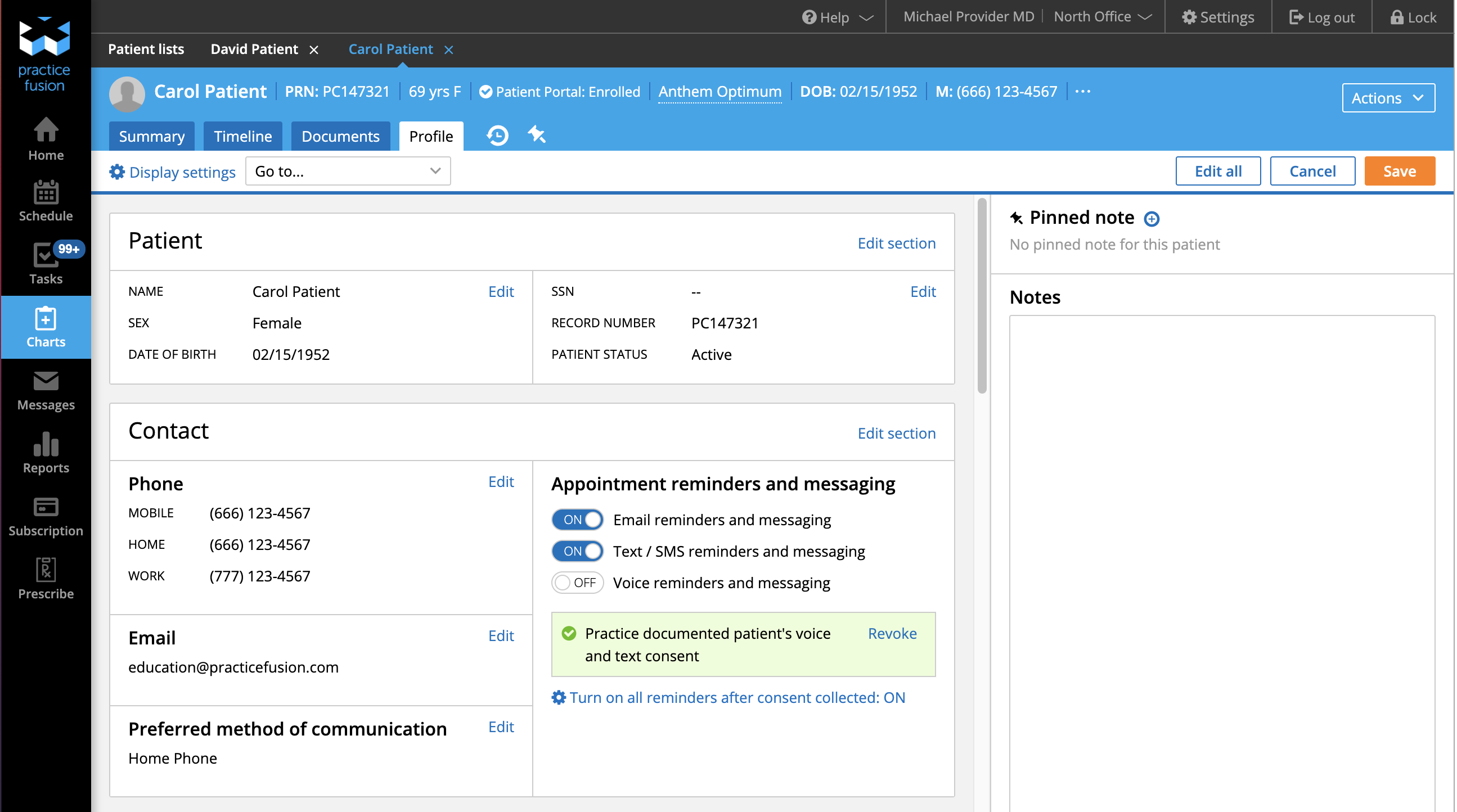Expand the Actions menu dropdown
Image resolution: width=1457 pixels, height=812 pixels.
point(1388,97)
